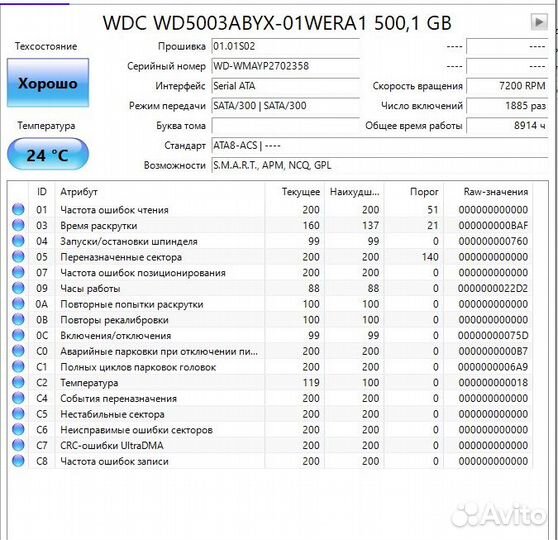Select the serial number field WD-WMAYP2702358
558x540 pixels.
point(285,66)
